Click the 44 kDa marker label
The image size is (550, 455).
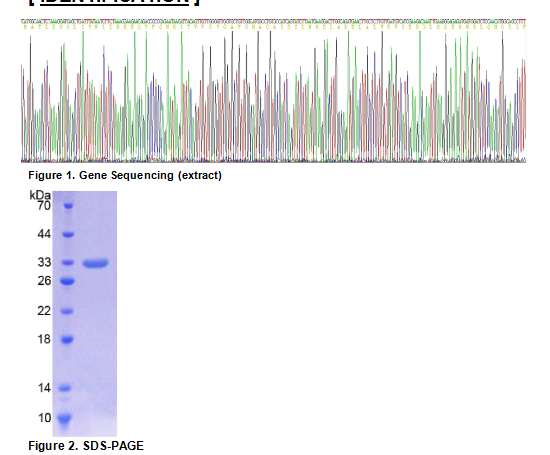44,234
